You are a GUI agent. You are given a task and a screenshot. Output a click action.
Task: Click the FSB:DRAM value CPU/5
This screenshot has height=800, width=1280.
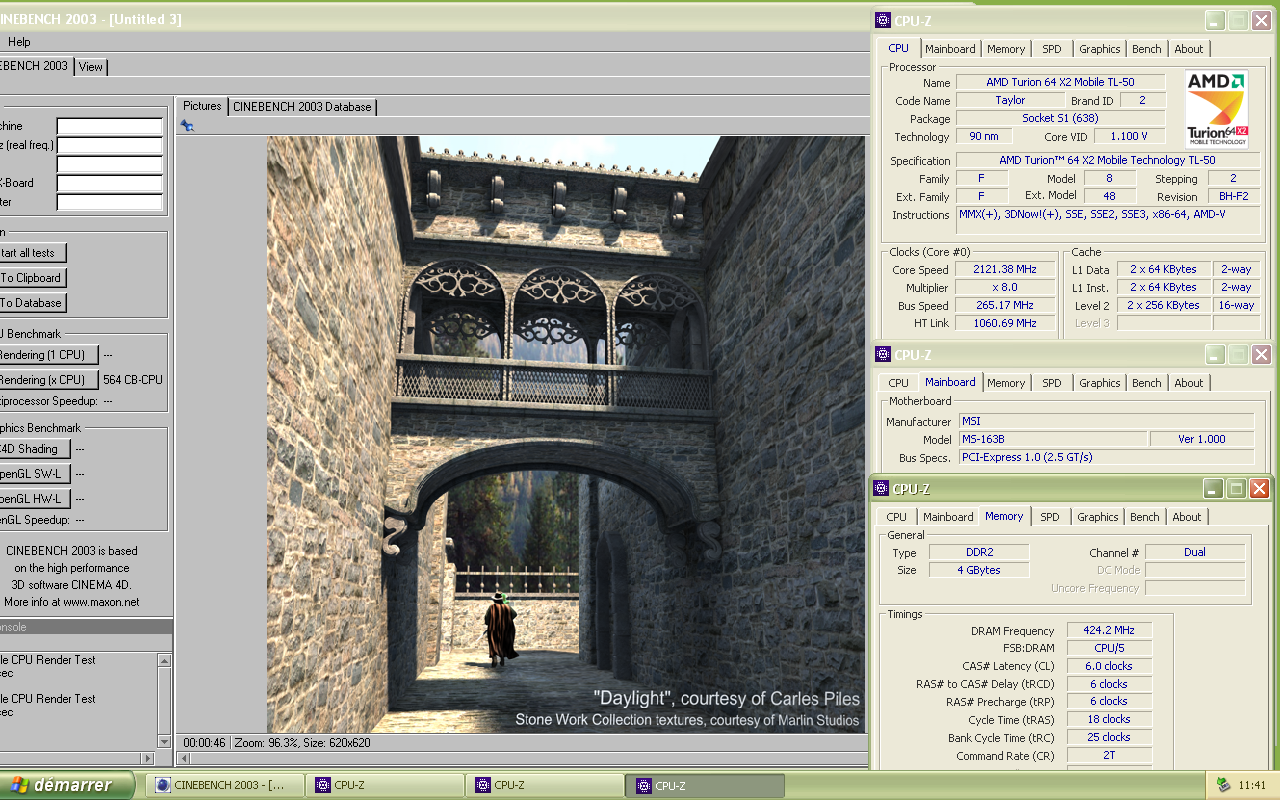(1109, 648)
